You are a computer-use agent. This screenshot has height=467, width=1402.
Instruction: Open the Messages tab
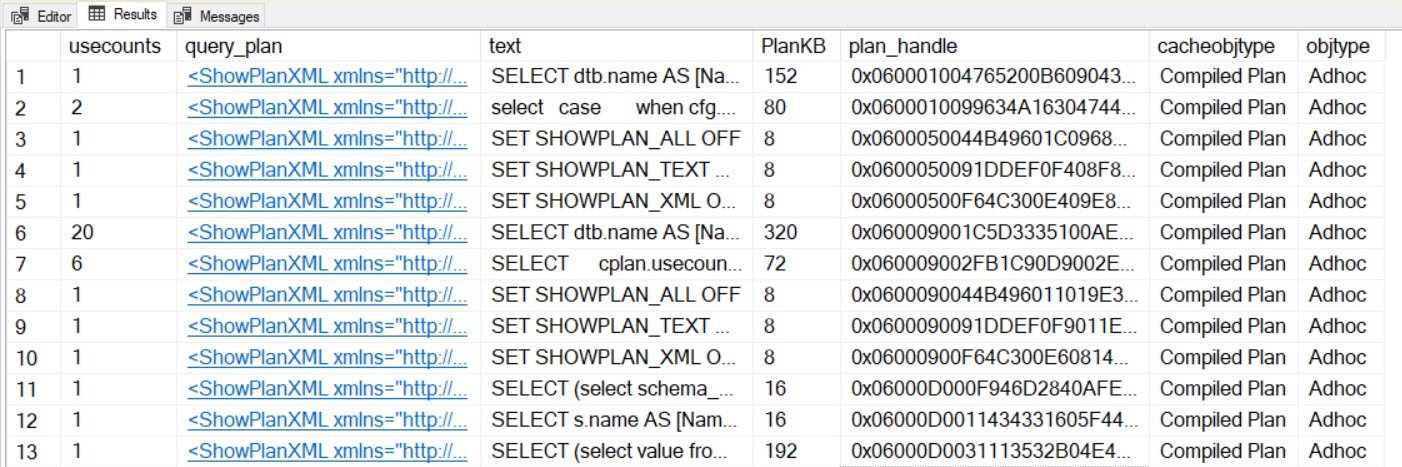[x=217, y=16]
